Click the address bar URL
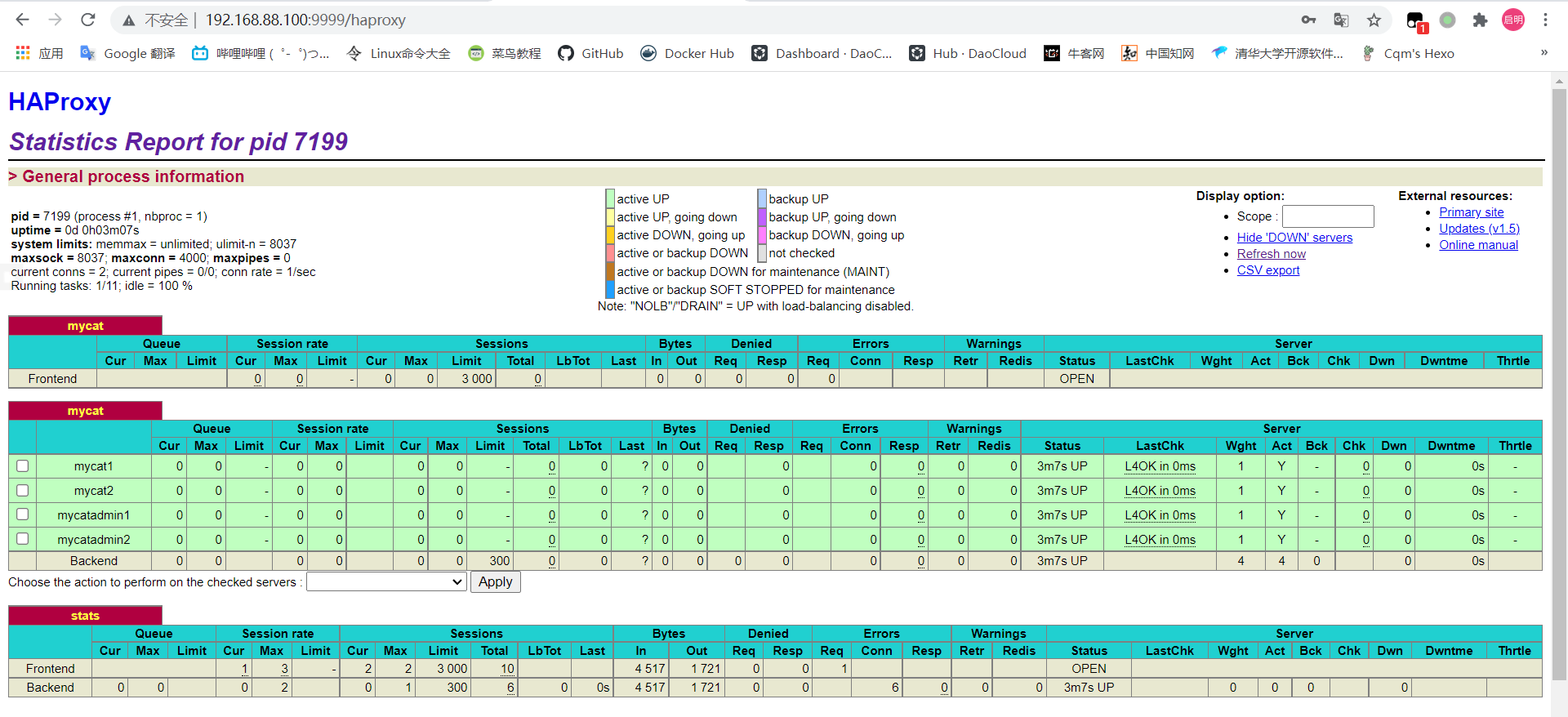Image resolution: width=1568 pixels, height=717 pixels. click(x=305, y=20)
